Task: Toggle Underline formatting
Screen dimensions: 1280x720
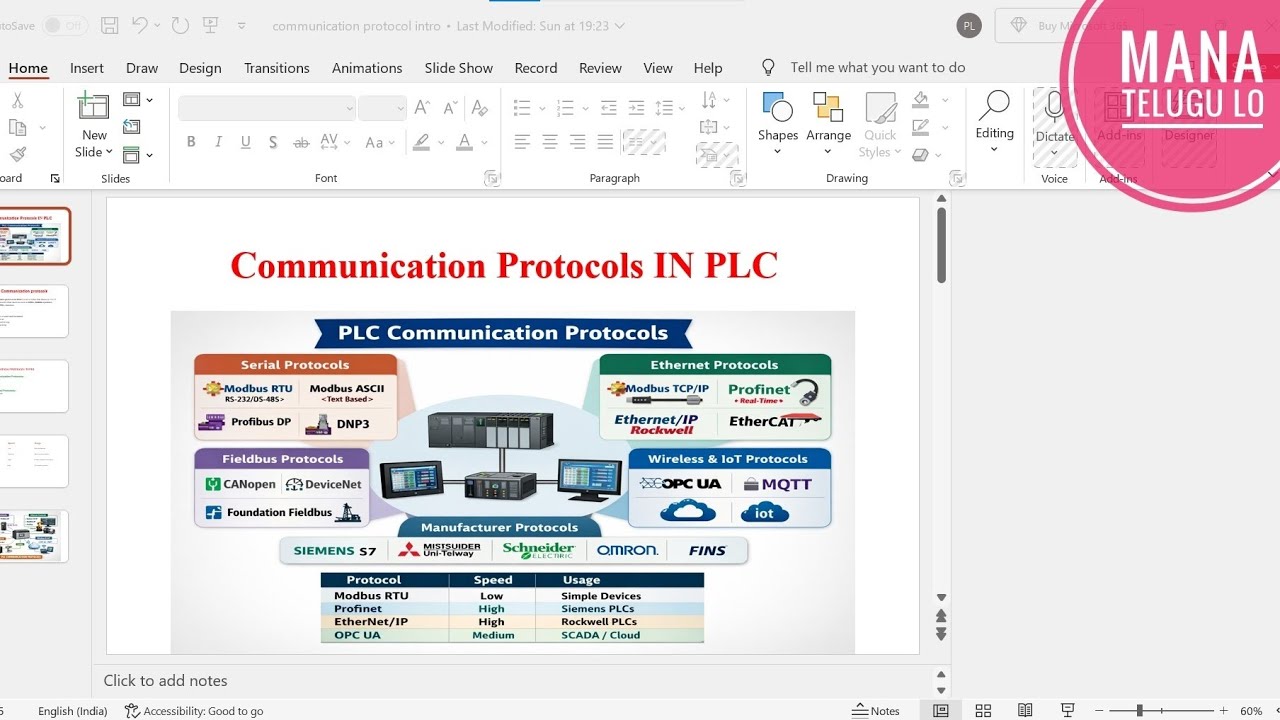Action: pos(246,142)
